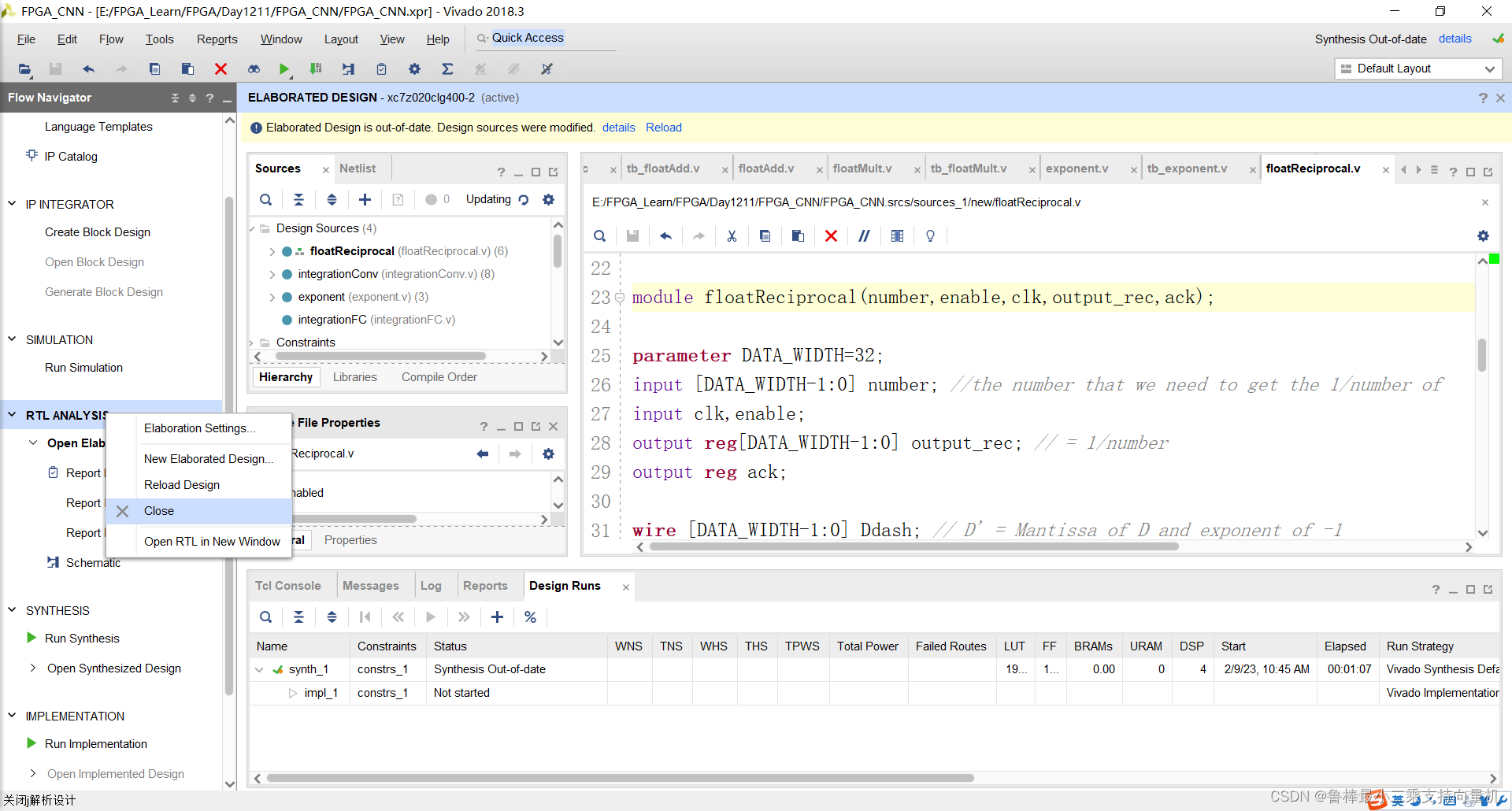Screen dimensions: 1512x811
Task: Collapse all in the Sources panel toolbar
Action: click(x=298, y=200)
